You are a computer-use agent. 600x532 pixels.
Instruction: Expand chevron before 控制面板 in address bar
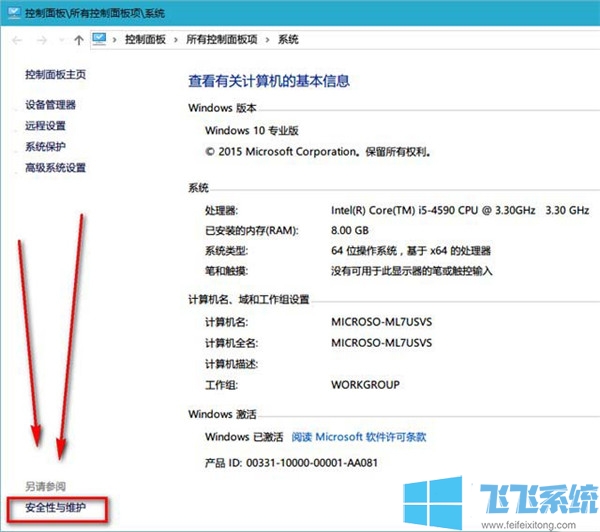point(114,40)
